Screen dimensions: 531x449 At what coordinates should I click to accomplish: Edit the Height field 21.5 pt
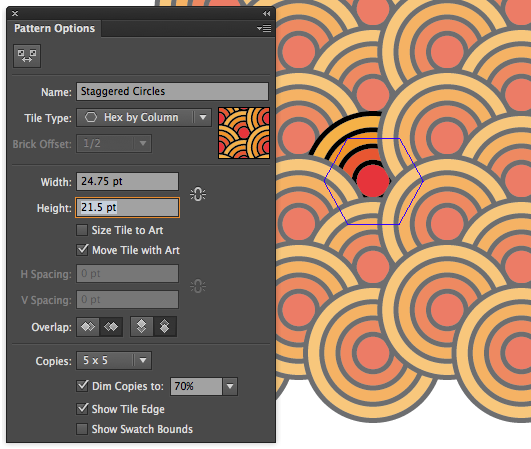click(x=127, y=207)
